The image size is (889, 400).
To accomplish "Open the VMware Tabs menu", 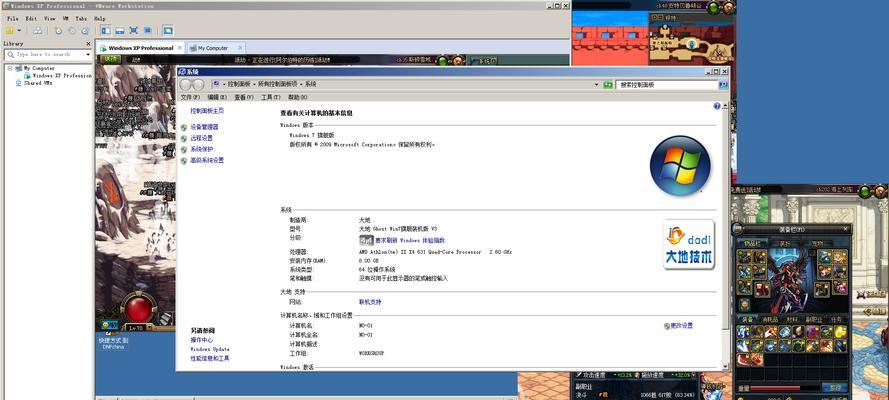I will click(82, 19).
